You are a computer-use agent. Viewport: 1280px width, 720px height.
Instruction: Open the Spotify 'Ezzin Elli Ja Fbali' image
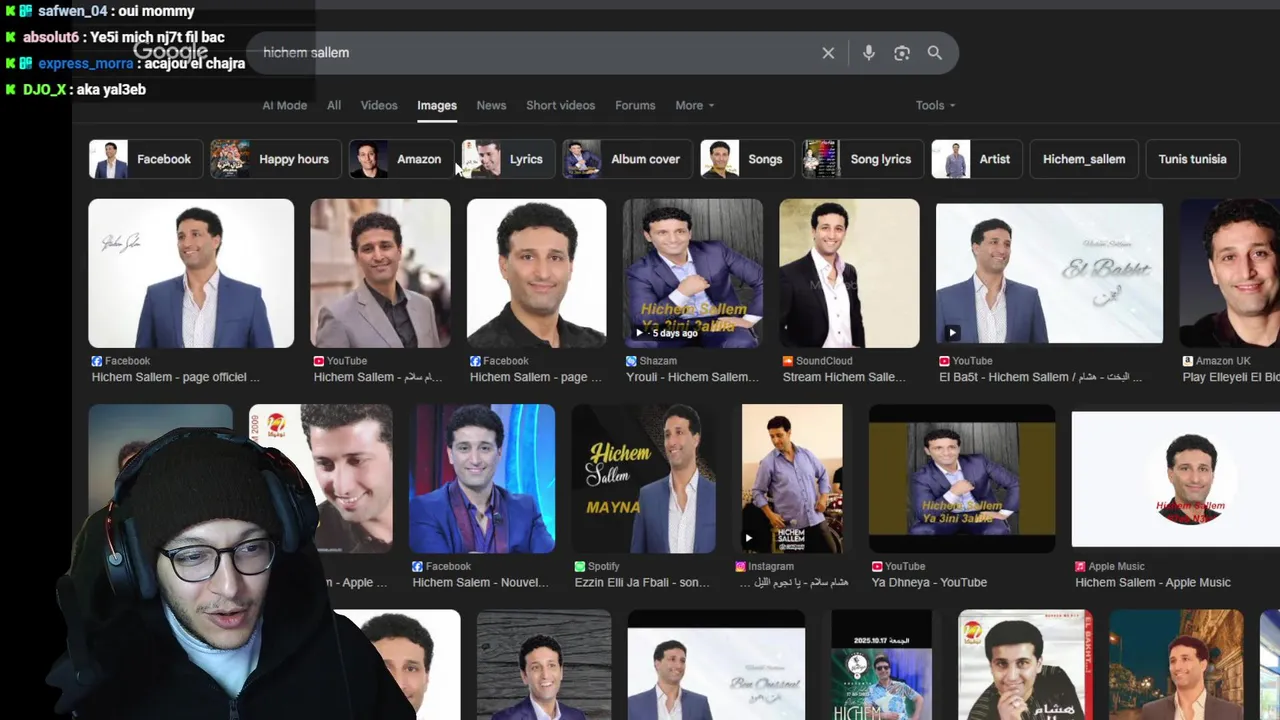tap(643, 479)
